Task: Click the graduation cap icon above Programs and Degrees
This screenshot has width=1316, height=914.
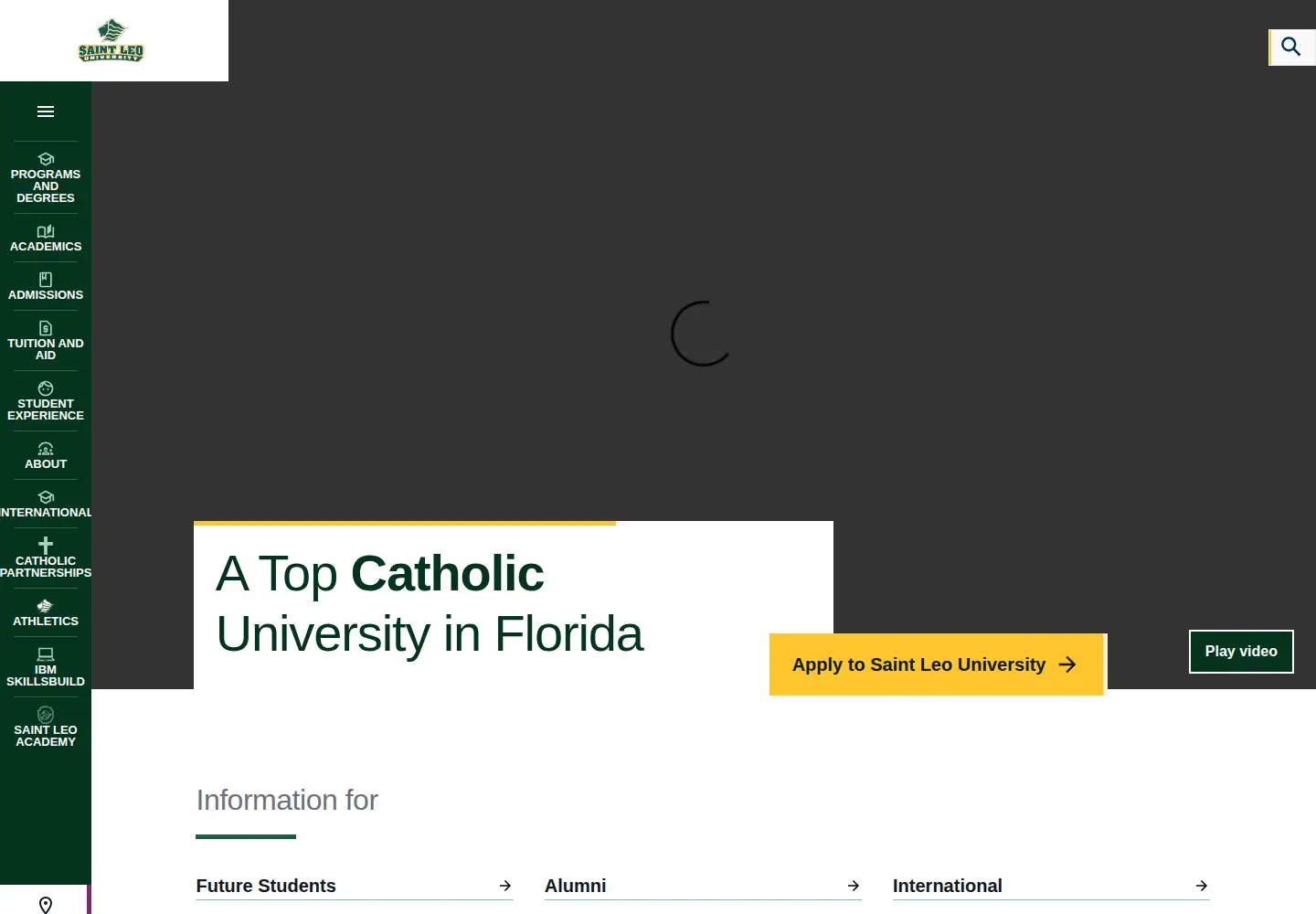Action: (46, 159)
